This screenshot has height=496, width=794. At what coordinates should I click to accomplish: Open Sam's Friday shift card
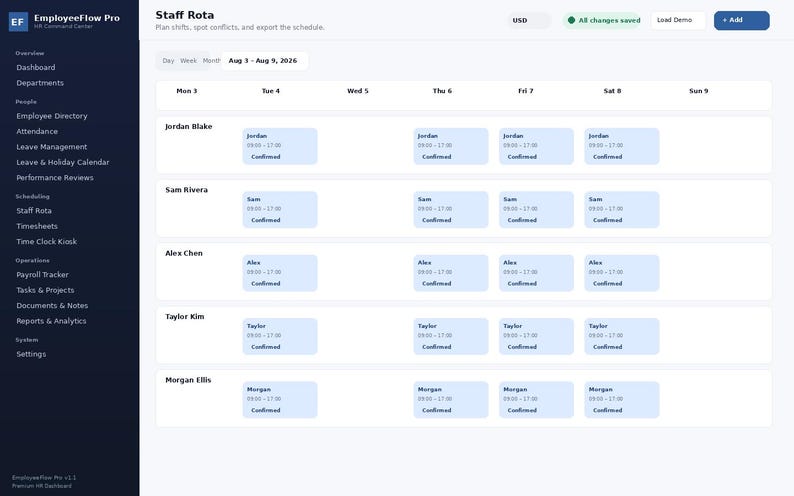[536, 210]
